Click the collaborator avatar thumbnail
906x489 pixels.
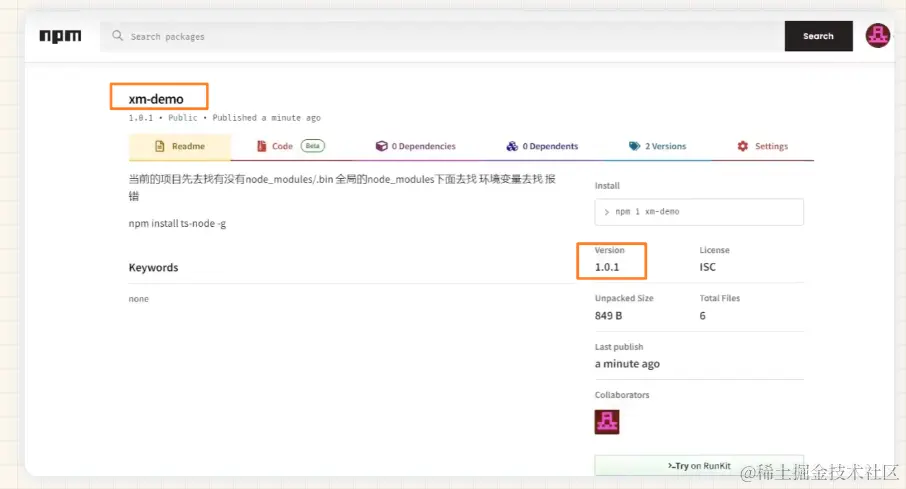click(607, 422)
